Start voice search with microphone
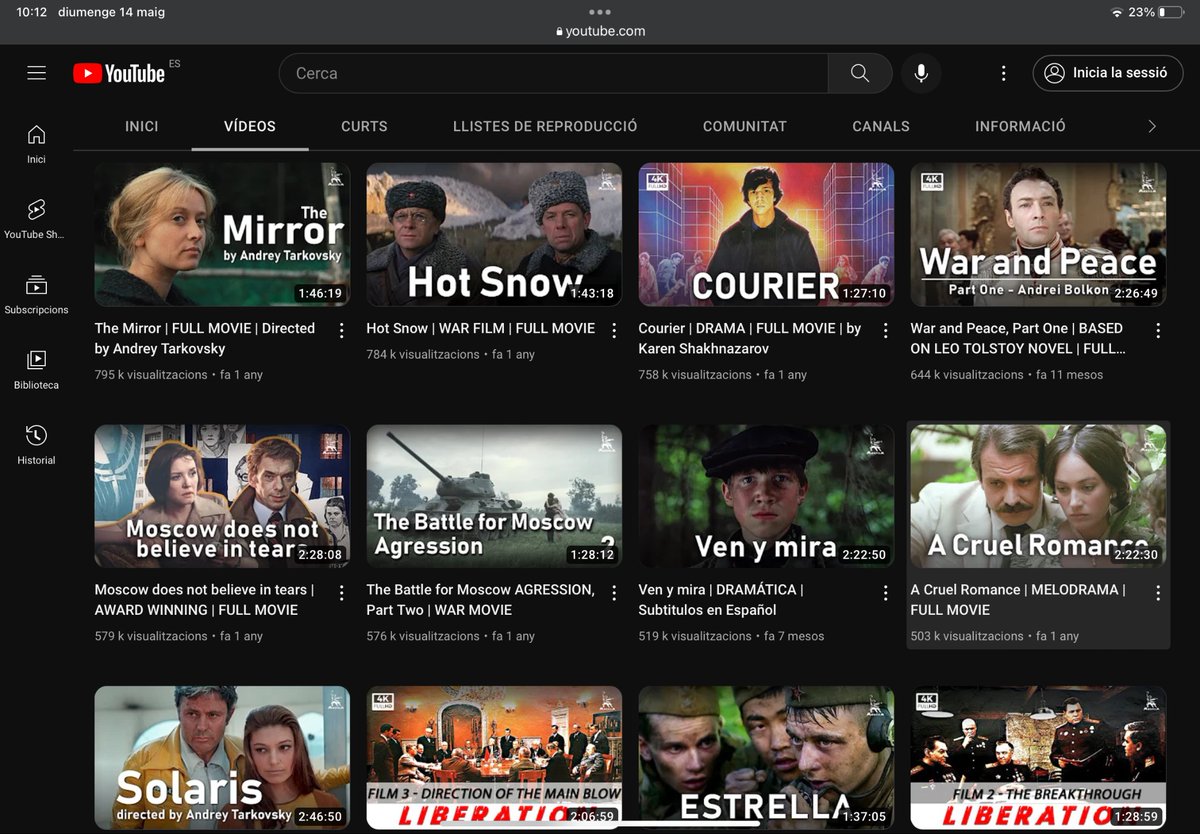 pyautogui.click(x=921, y=73)
